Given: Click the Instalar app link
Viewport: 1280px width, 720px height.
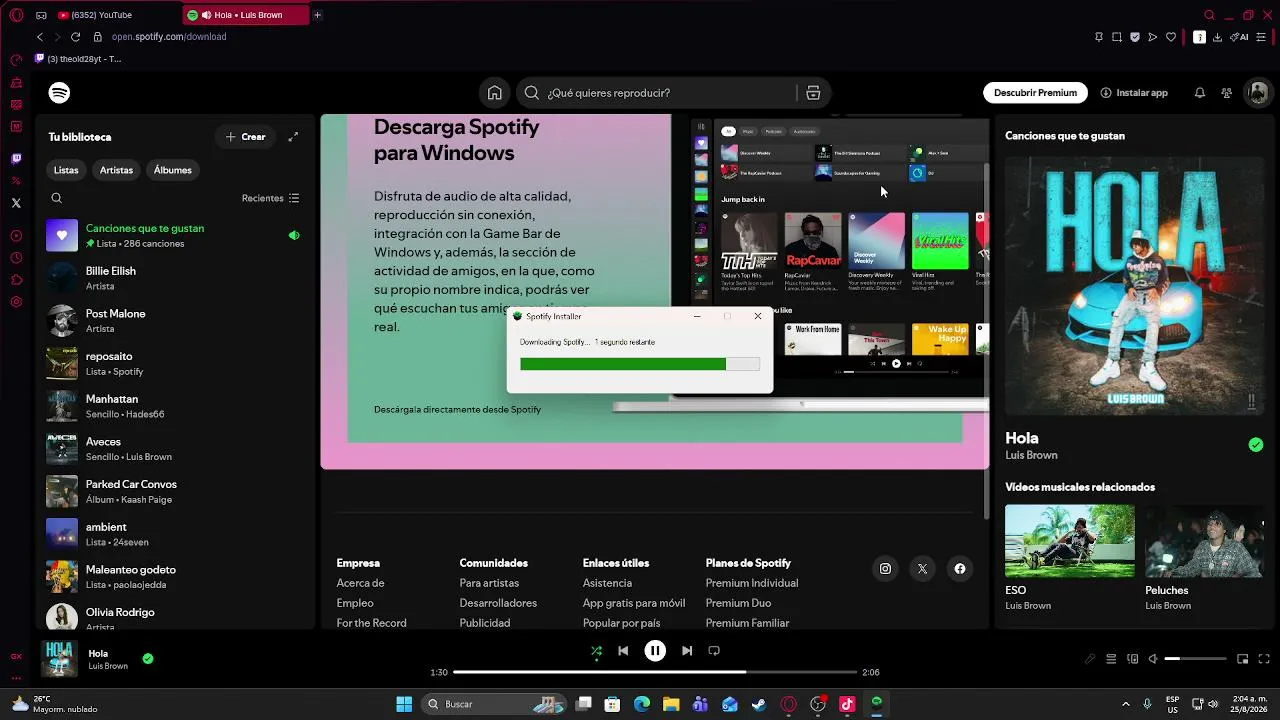Looking at the screenshot, I should (x=1134, y=93).
